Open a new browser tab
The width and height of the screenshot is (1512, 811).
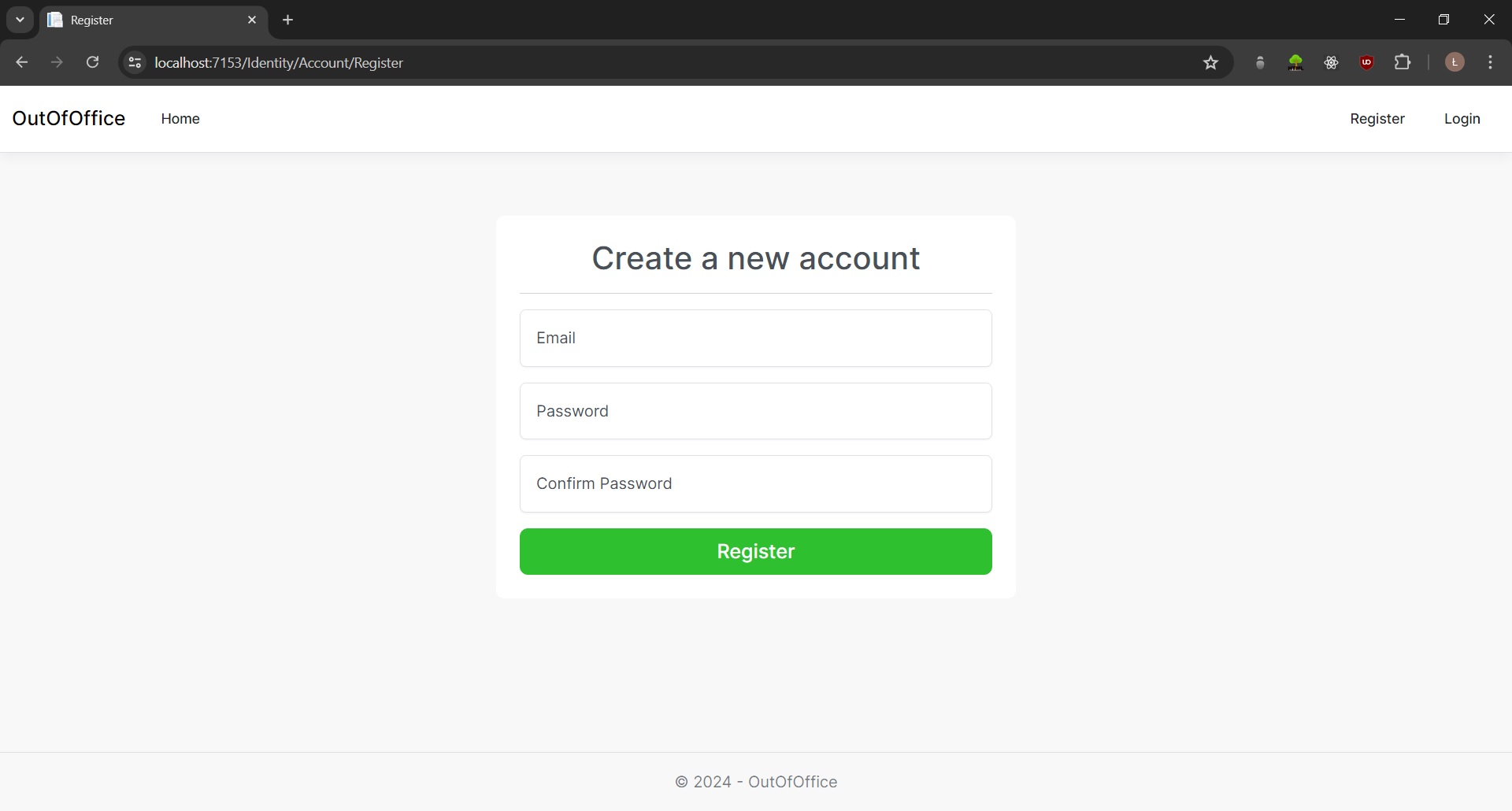click(288, 20)
